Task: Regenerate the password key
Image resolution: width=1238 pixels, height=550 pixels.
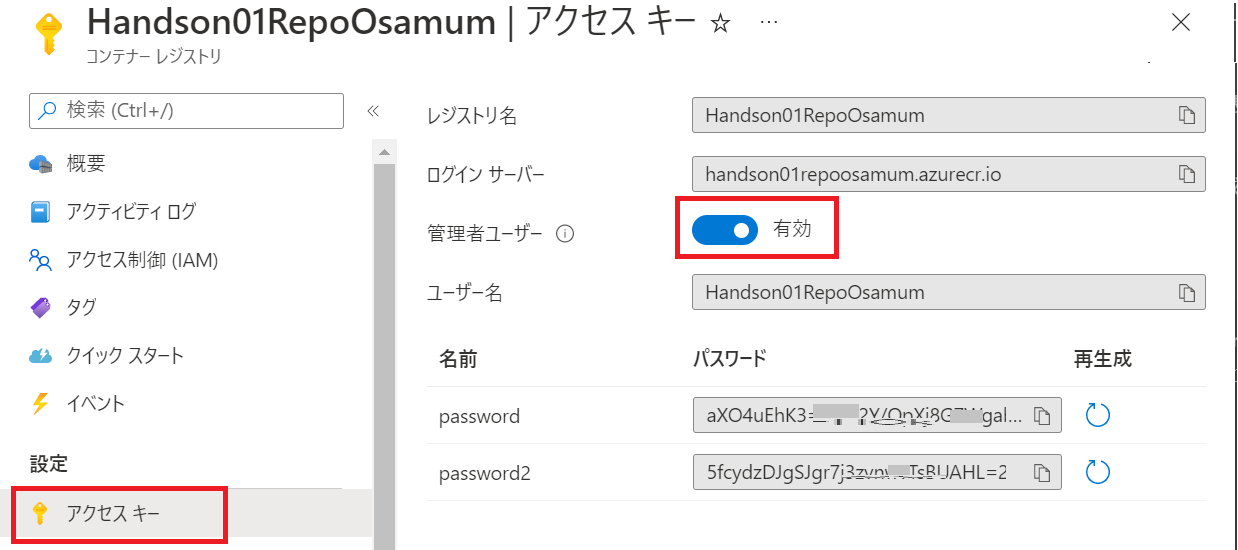Action: click(x=1098, y=415)
